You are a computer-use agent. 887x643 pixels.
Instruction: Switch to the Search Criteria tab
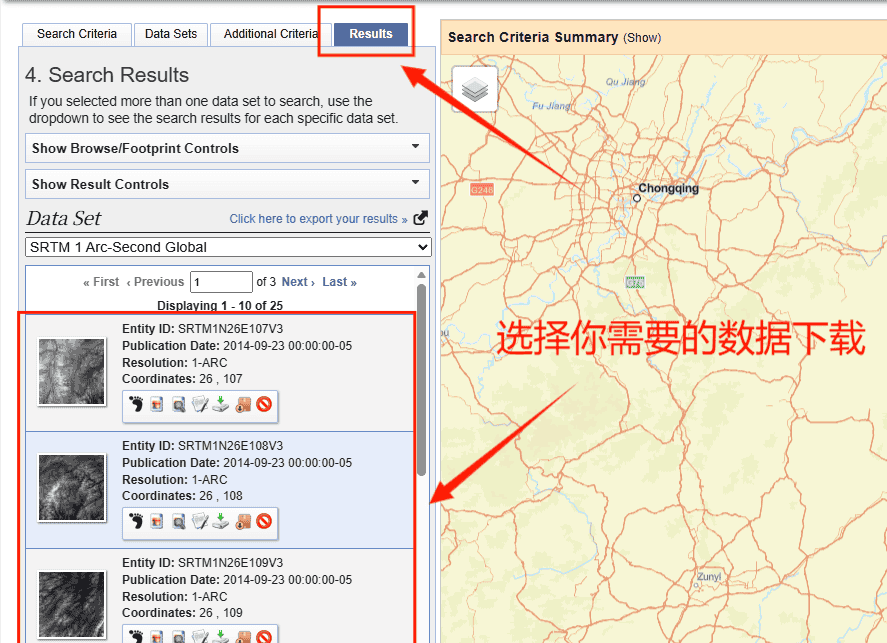pyautogui.click(x=76, y=33)
